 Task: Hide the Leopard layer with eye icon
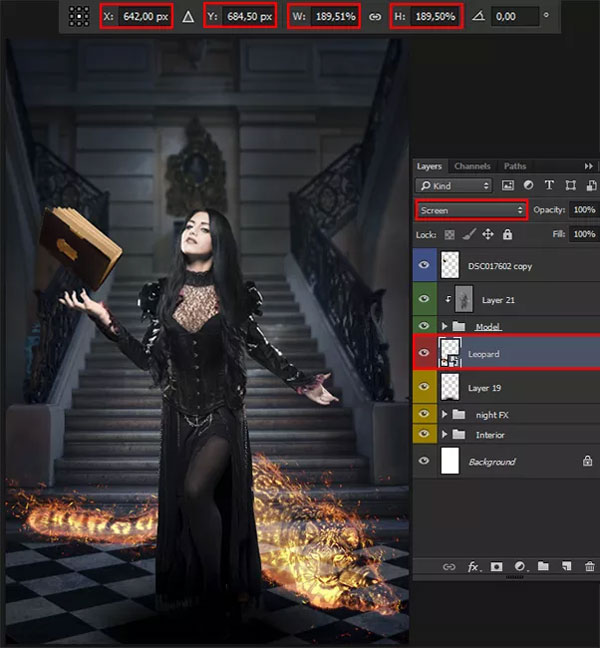click(425, 354)
